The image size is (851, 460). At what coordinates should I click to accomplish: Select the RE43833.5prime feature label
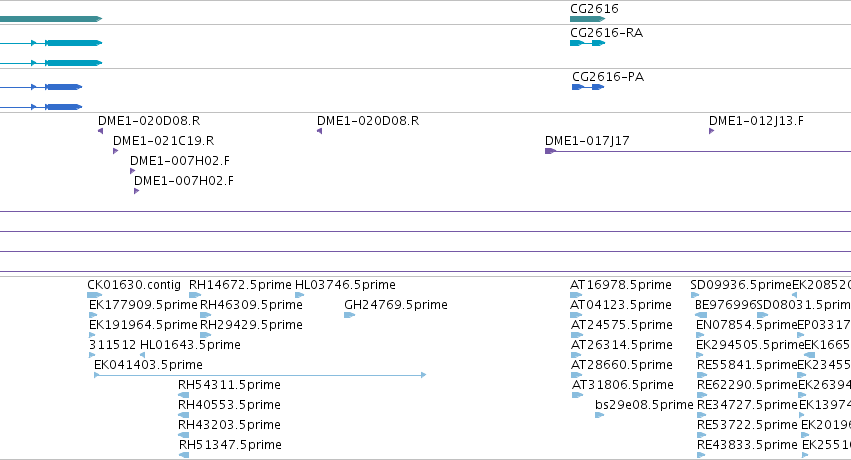point(747,445)
